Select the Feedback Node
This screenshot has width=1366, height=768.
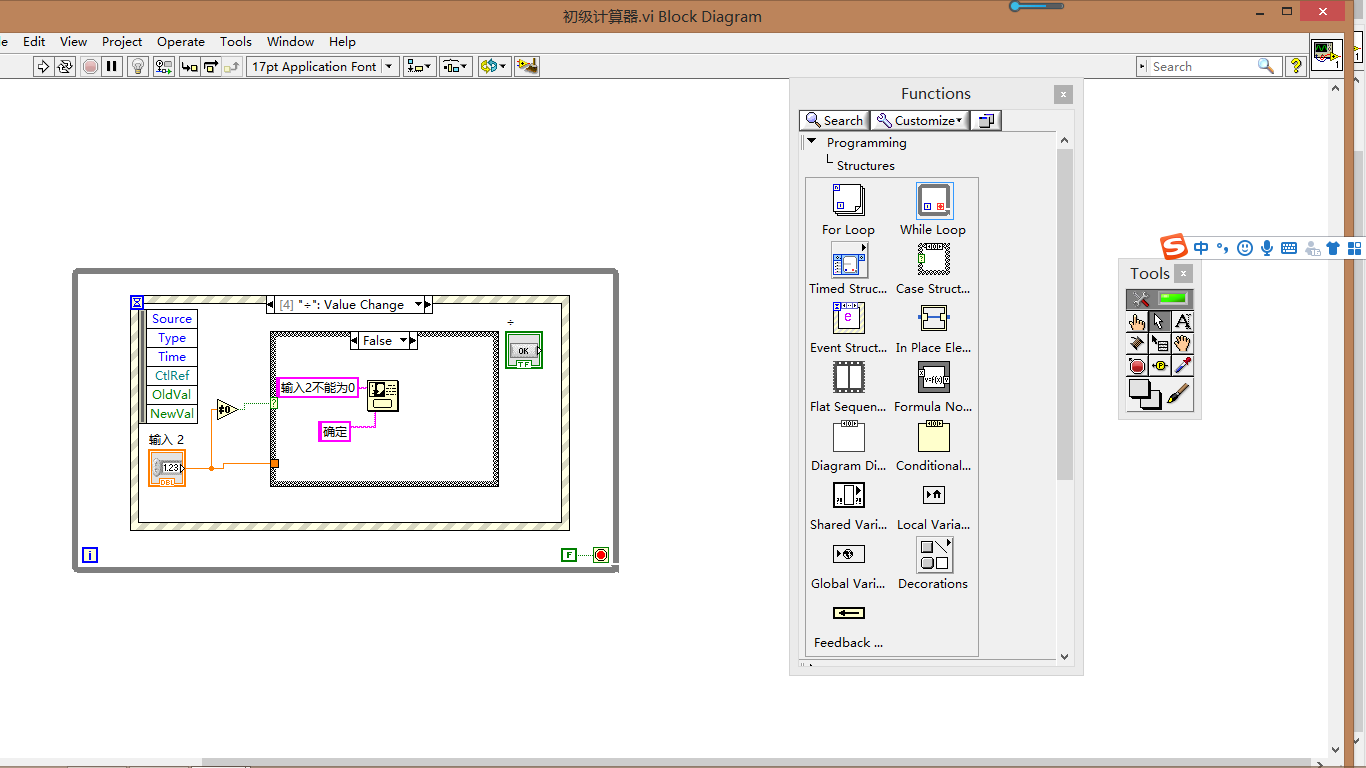847,613
